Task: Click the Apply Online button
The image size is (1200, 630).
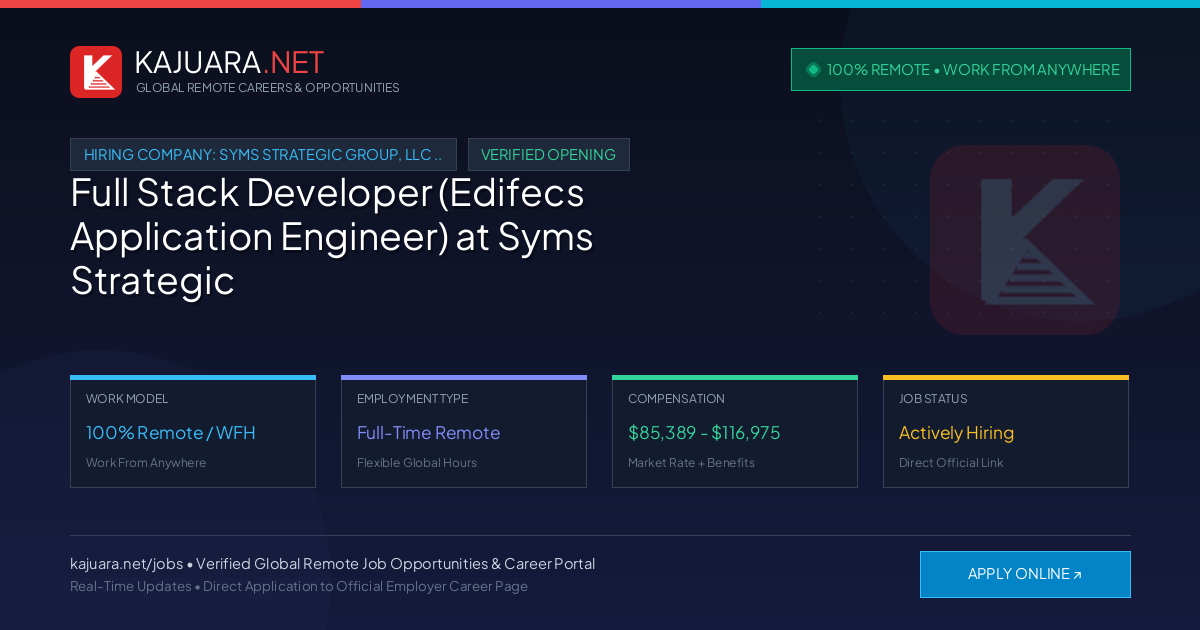Action: pos(1025,574)
